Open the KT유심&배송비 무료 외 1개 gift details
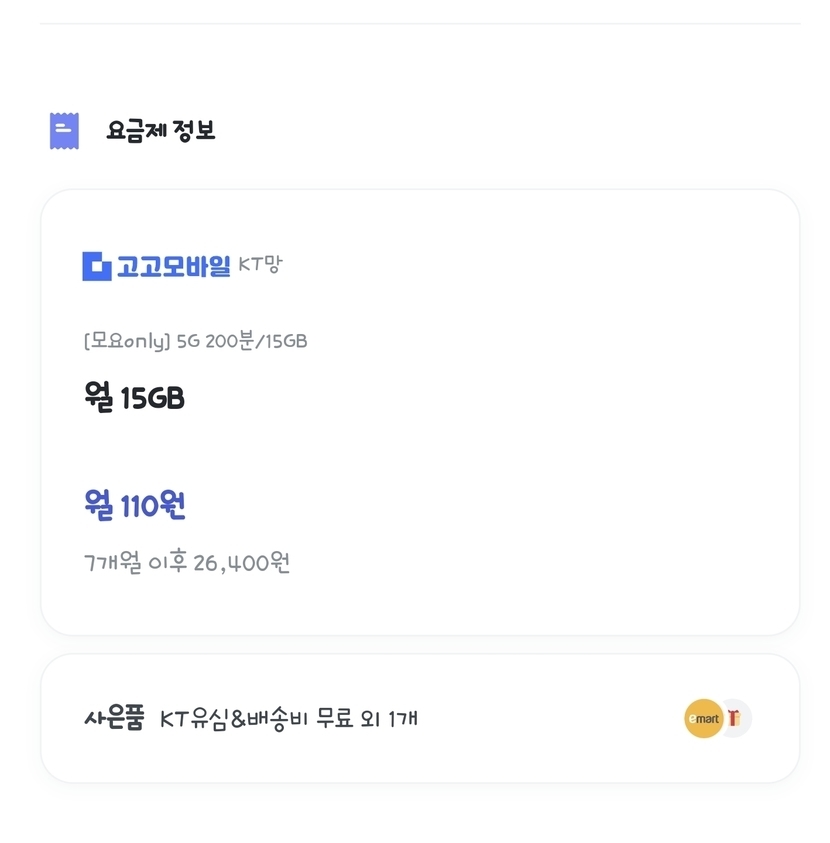 click(288, 718)
